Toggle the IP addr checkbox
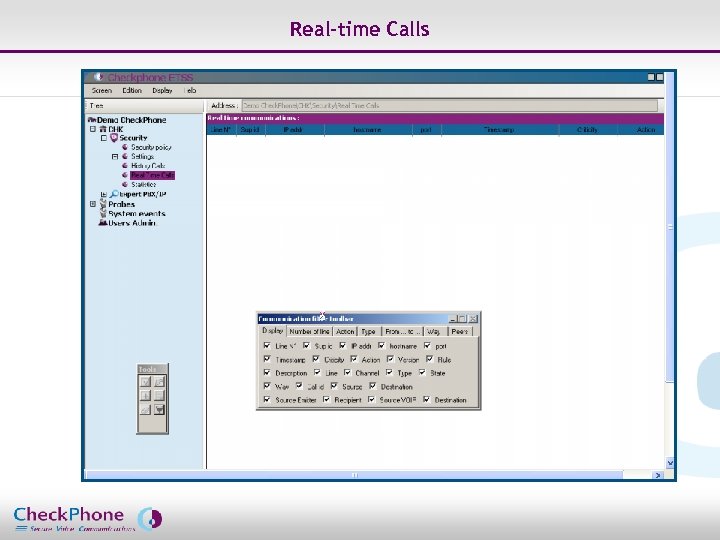The image size is (720, 540). point(343,345)
